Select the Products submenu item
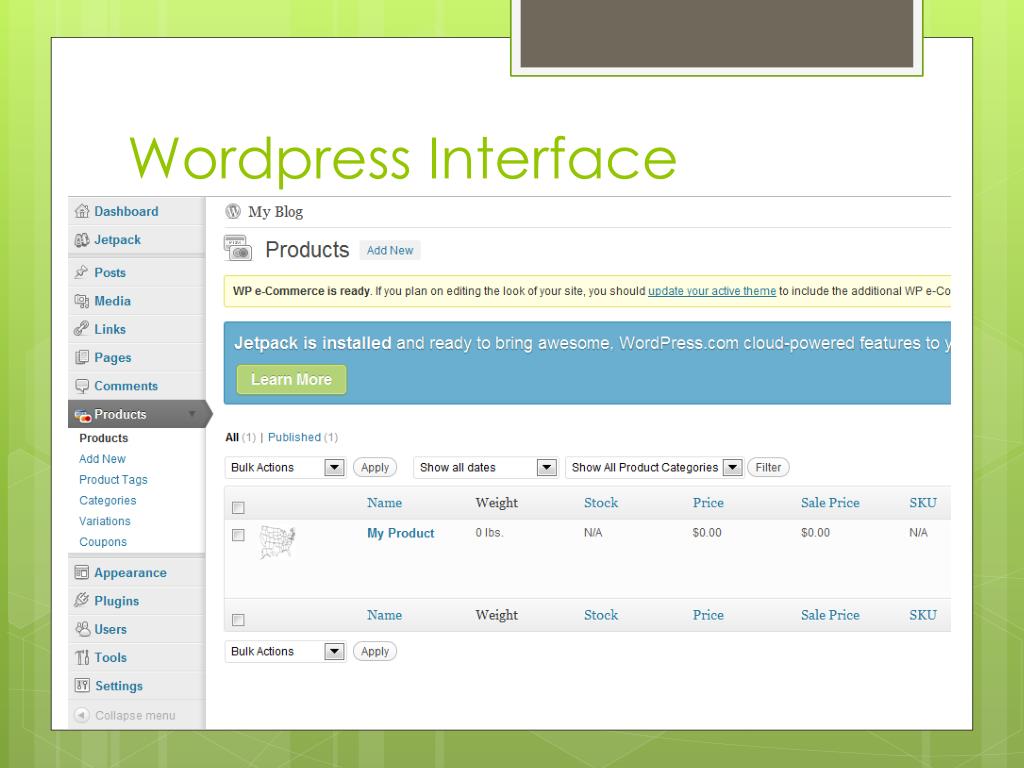 pos(104,438)
